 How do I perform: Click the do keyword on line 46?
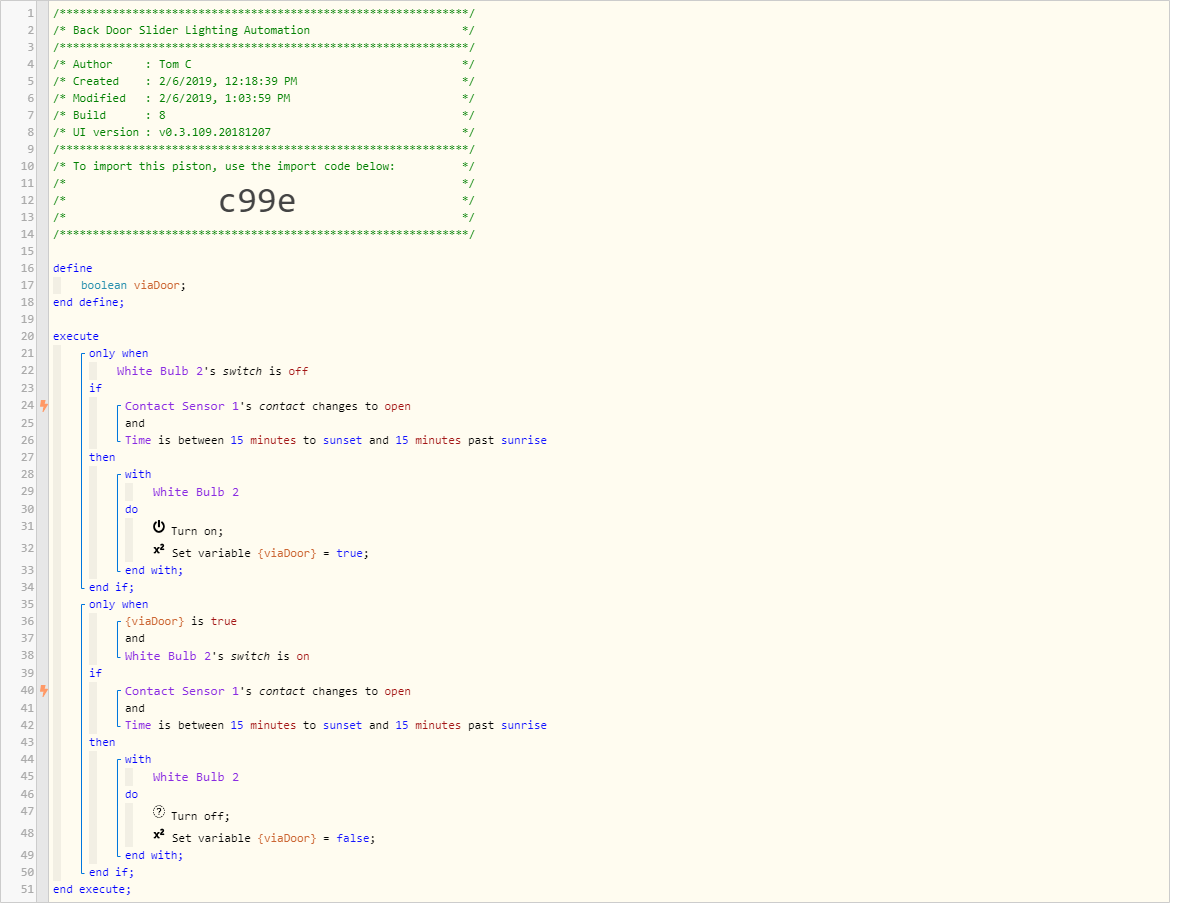131,794
